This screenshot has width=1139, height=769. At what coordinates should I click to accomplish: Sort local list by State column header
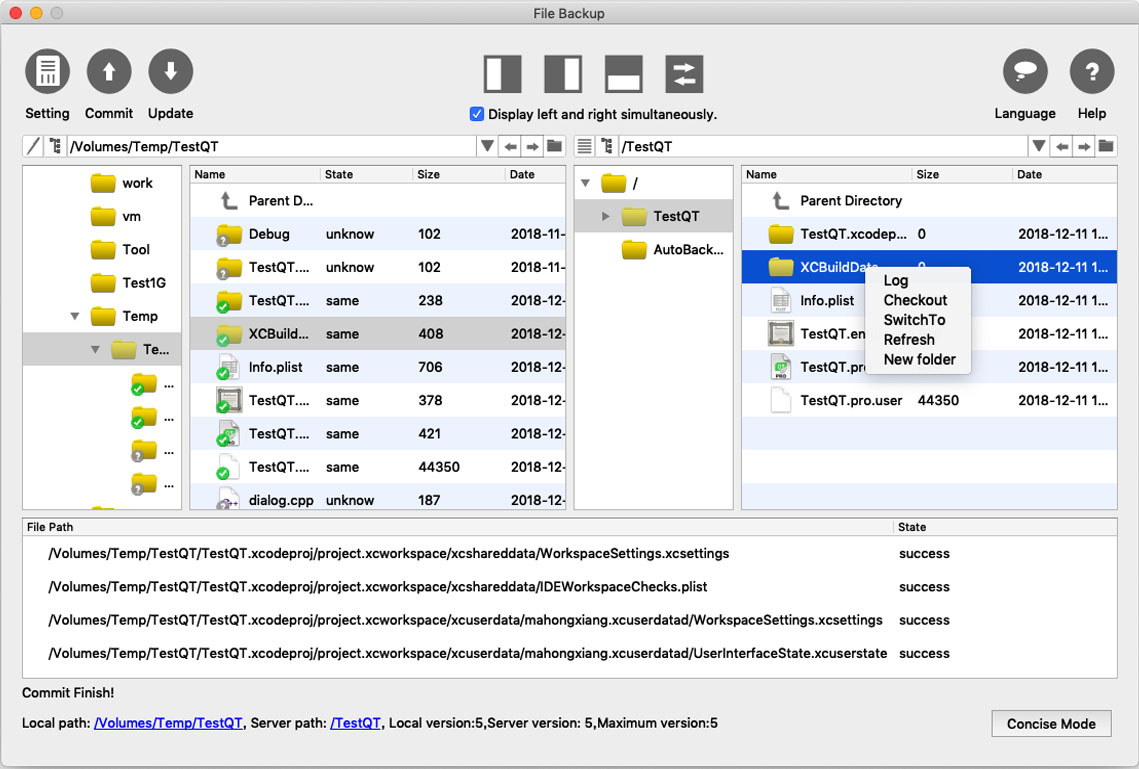point(366,174)
